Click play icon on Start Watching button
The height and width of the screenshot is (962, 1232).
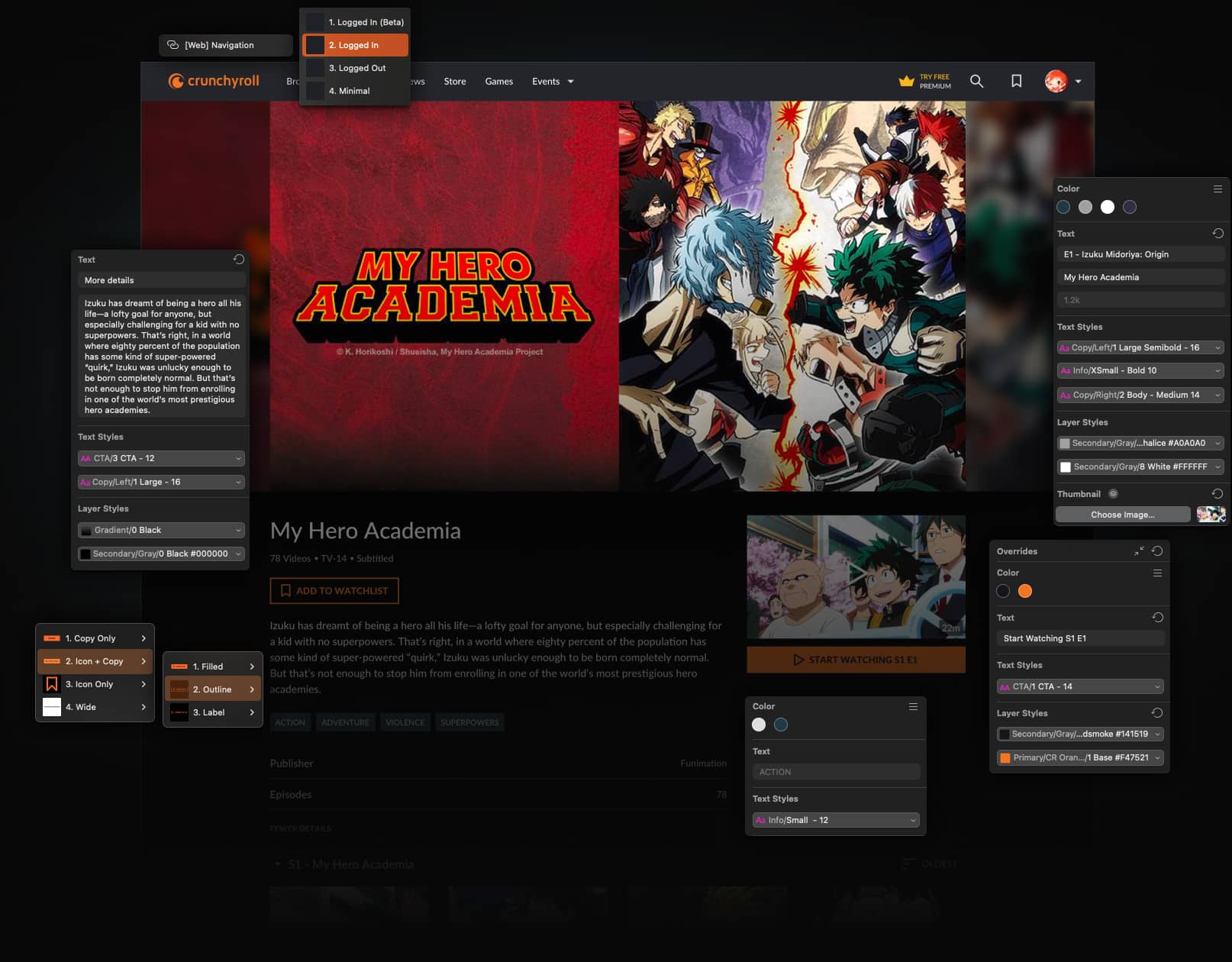click(799, 660)
